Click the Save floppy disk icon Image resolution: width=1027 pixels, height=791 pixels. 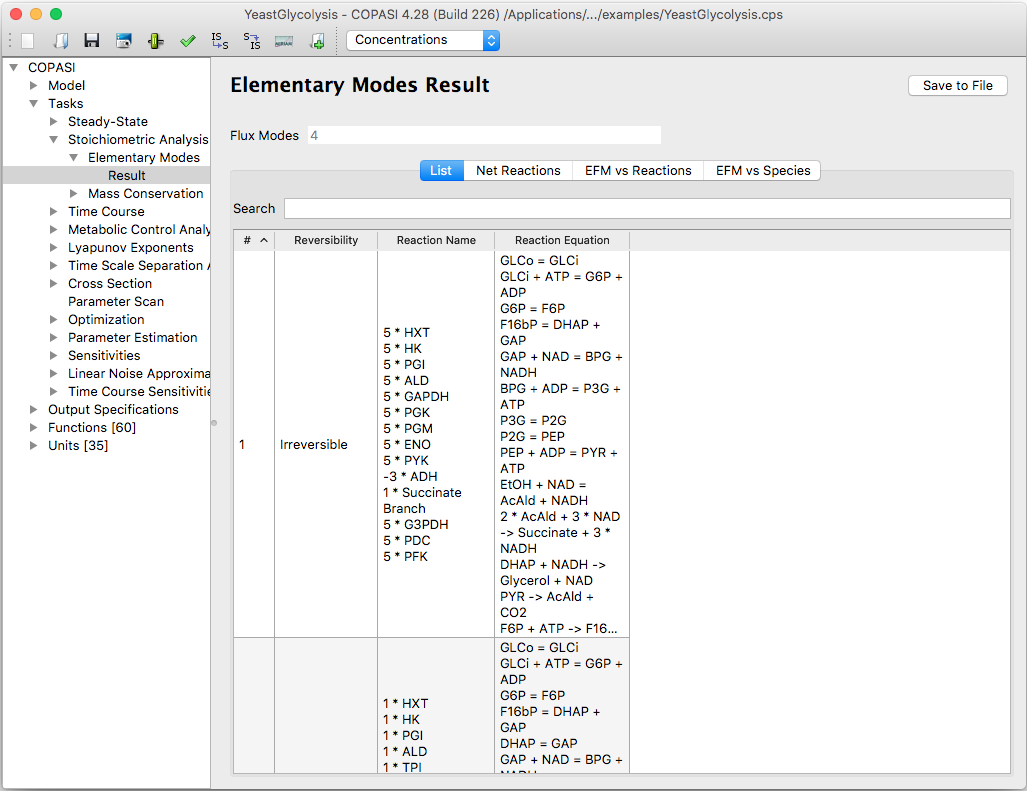click(92, 41)
